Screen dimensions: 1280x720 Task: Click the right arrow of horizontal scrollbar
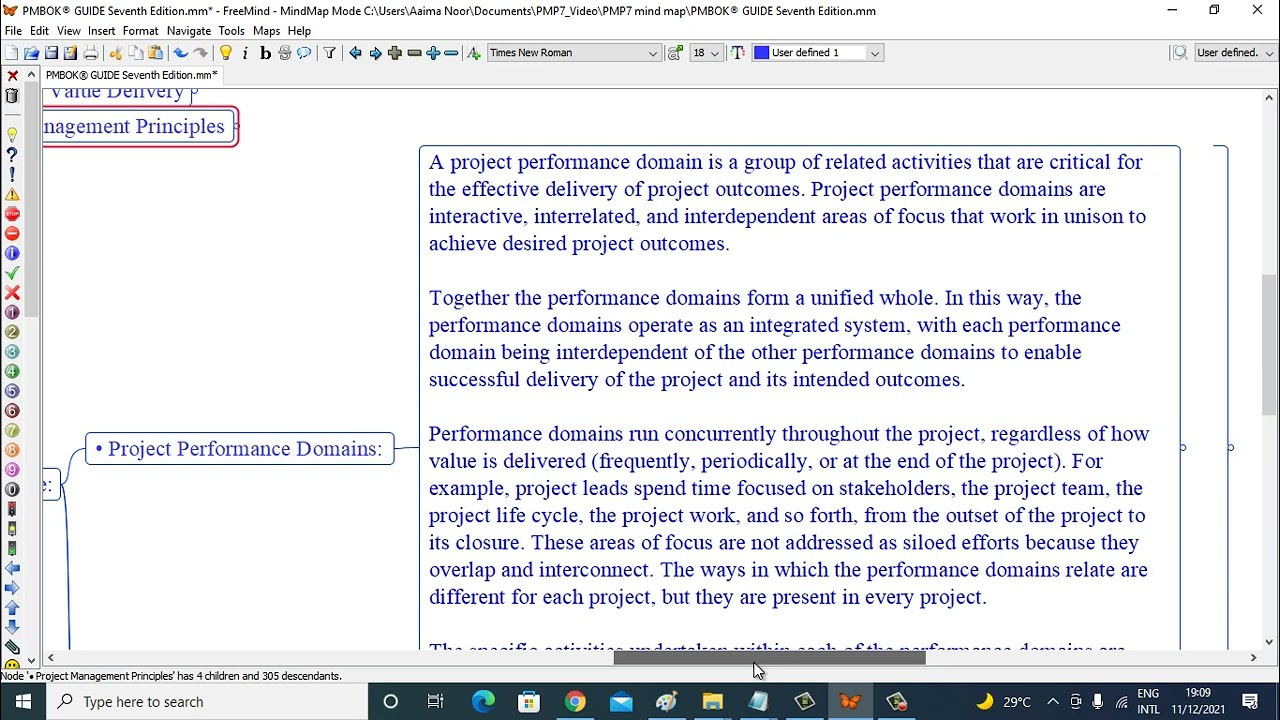click(x=1253, y=658)
